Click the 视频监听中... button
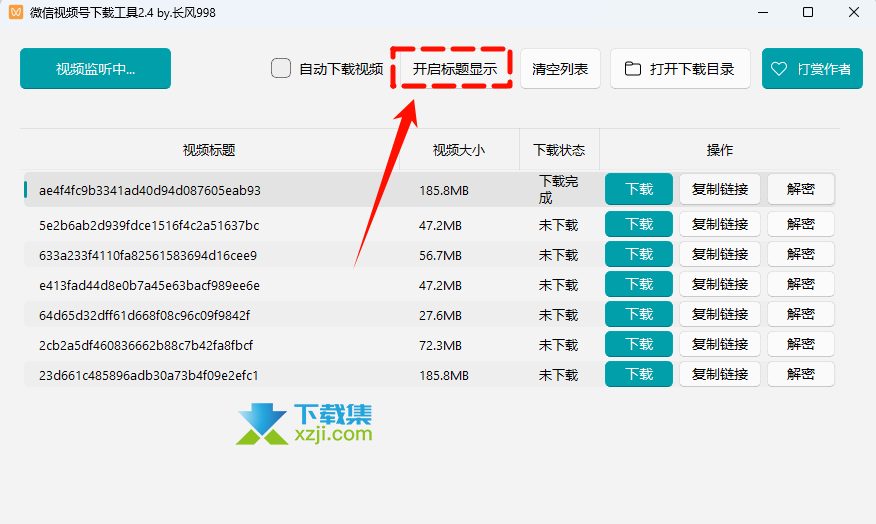Screen dimensions: 876x524 point(95,69)
